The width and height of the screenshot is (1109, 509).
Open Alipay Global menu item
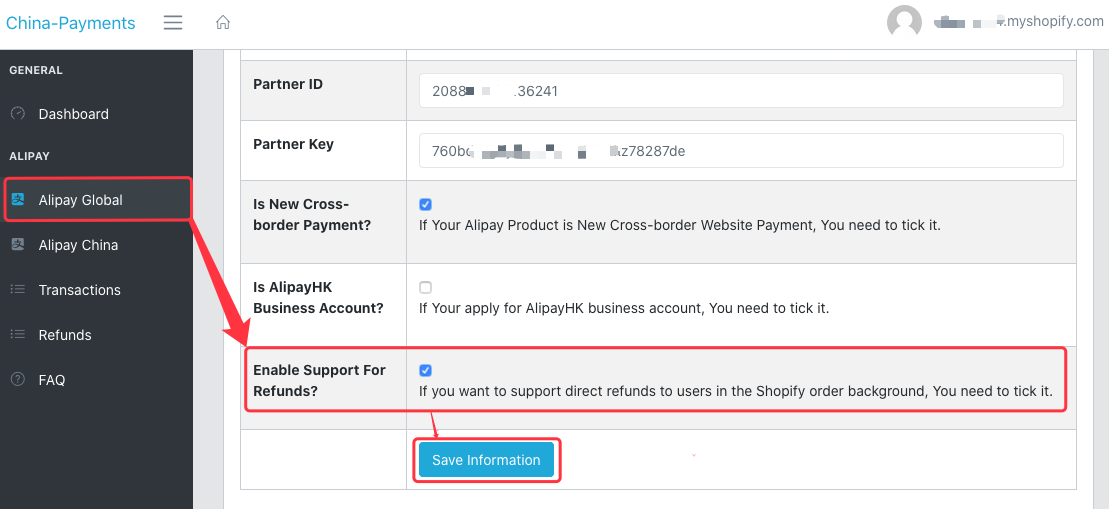coord(96,200)
